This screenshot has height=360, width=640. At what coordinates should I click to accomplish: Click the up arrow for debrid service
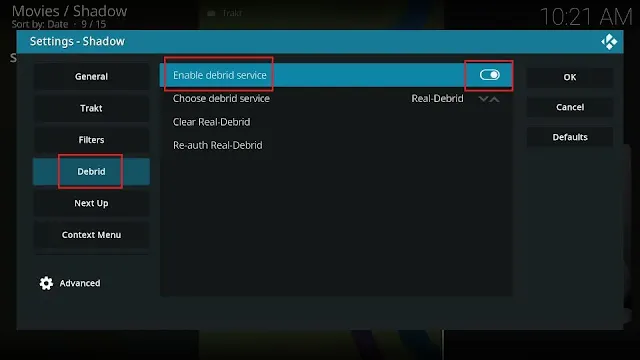pyautogui.click(x=495, y=99)
